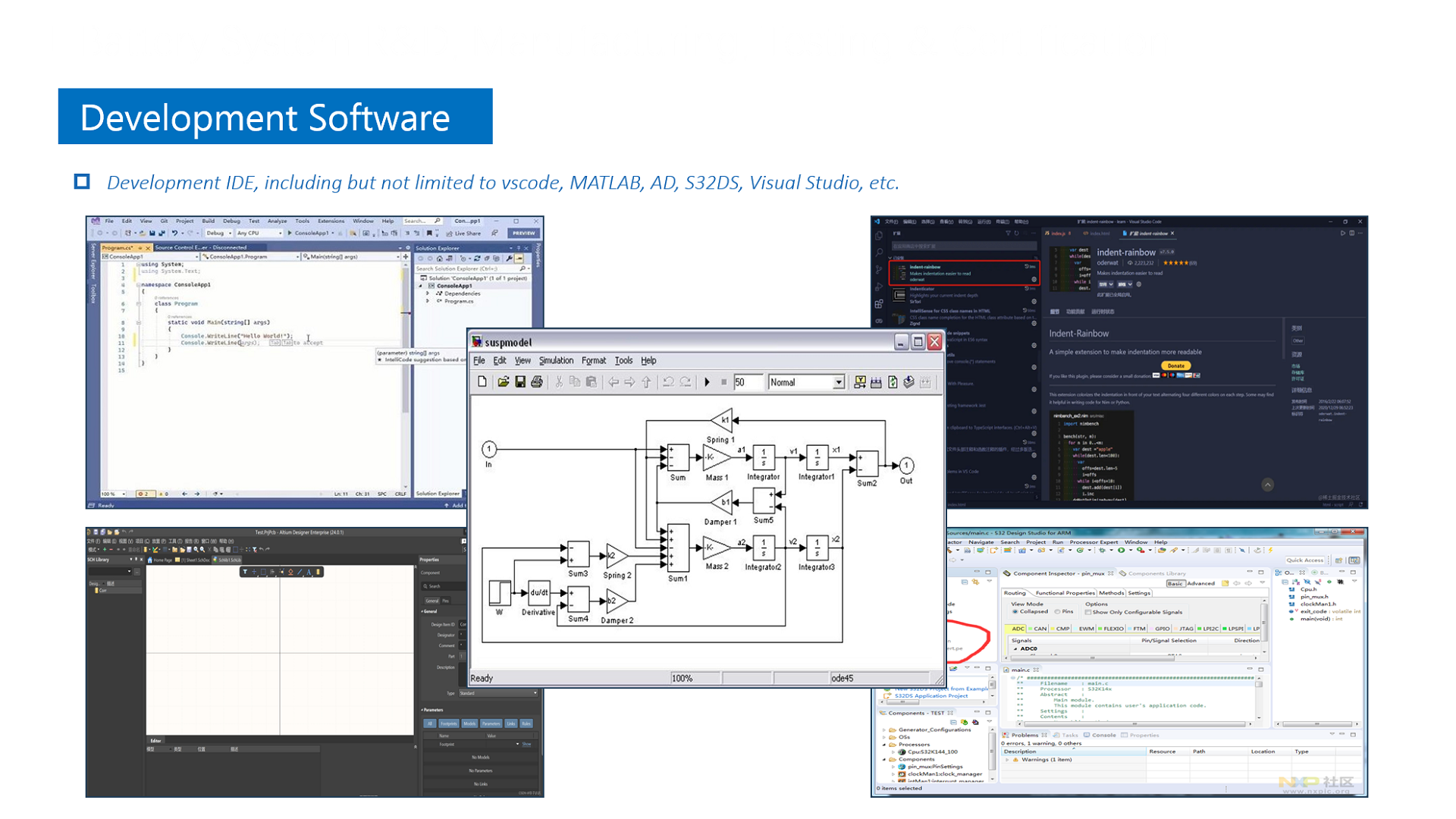Open the File menu in suspmodel

[x=479, y=361]
